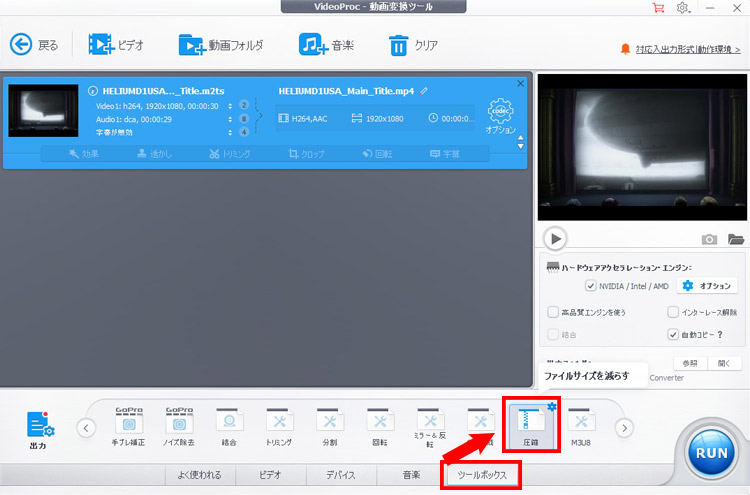Expand Audio1 track selector
This screenshot has width=750, height=495.
(x=230, y=119)
